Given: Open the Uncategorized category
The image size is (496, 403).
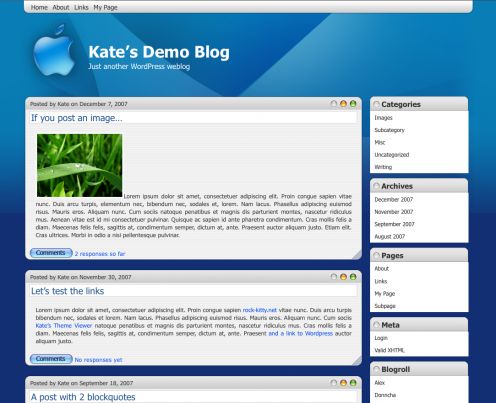Looking at the screenshot, I should tap(392, 155).
